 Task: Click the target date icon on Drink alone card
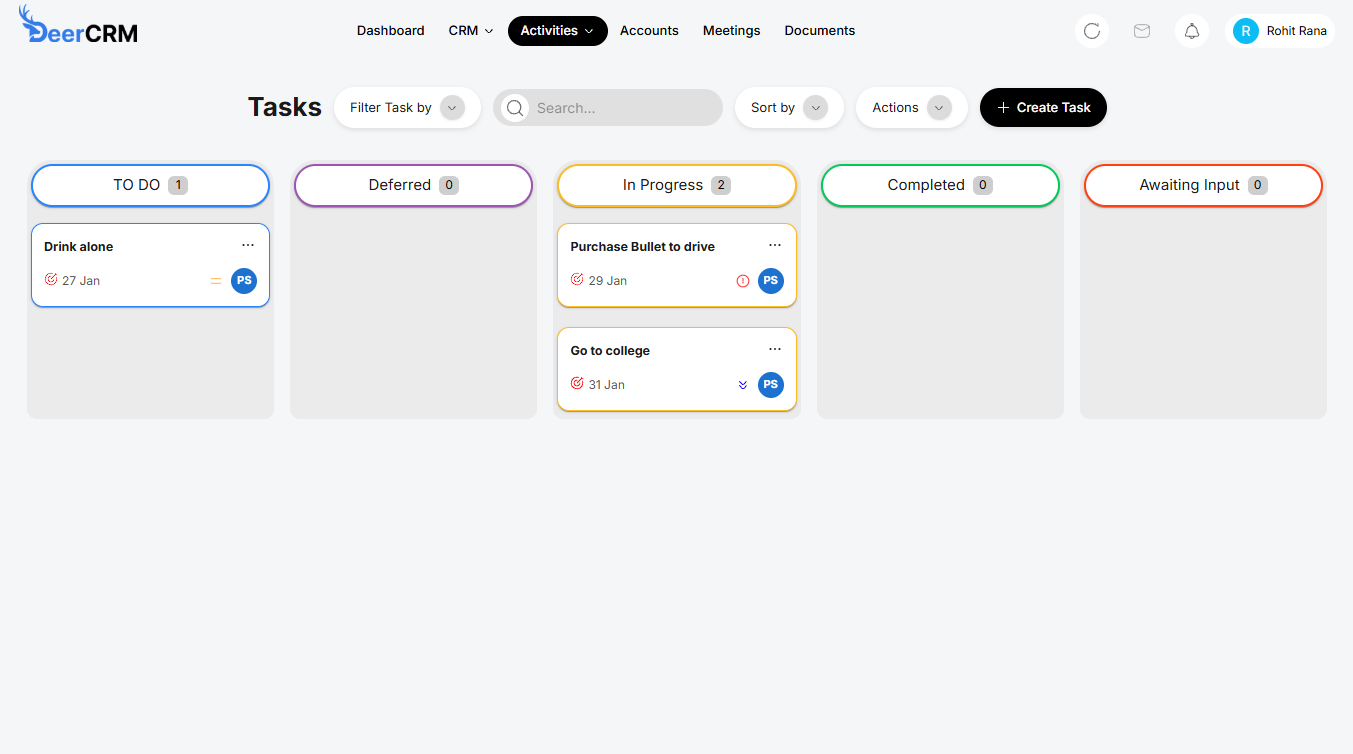click(x=51, y=279)
